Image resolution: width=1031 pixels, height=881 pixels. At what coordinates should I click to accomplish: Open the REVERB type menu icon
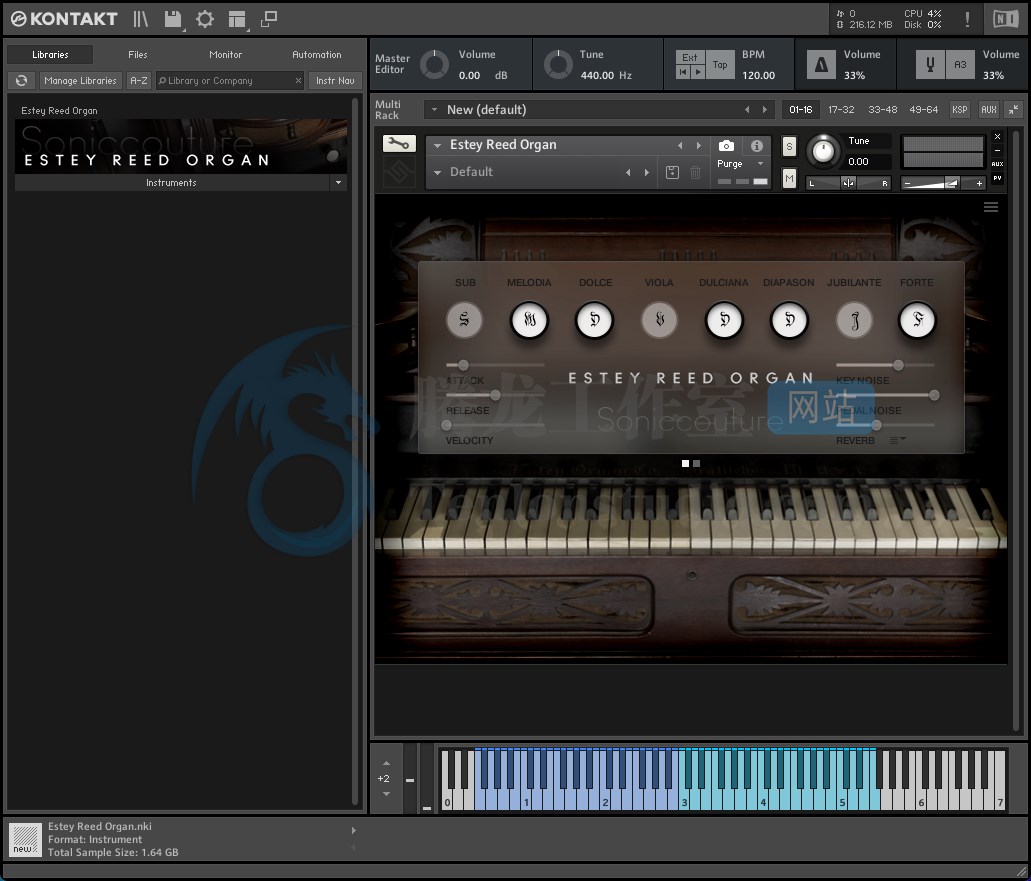coord(898,440)
